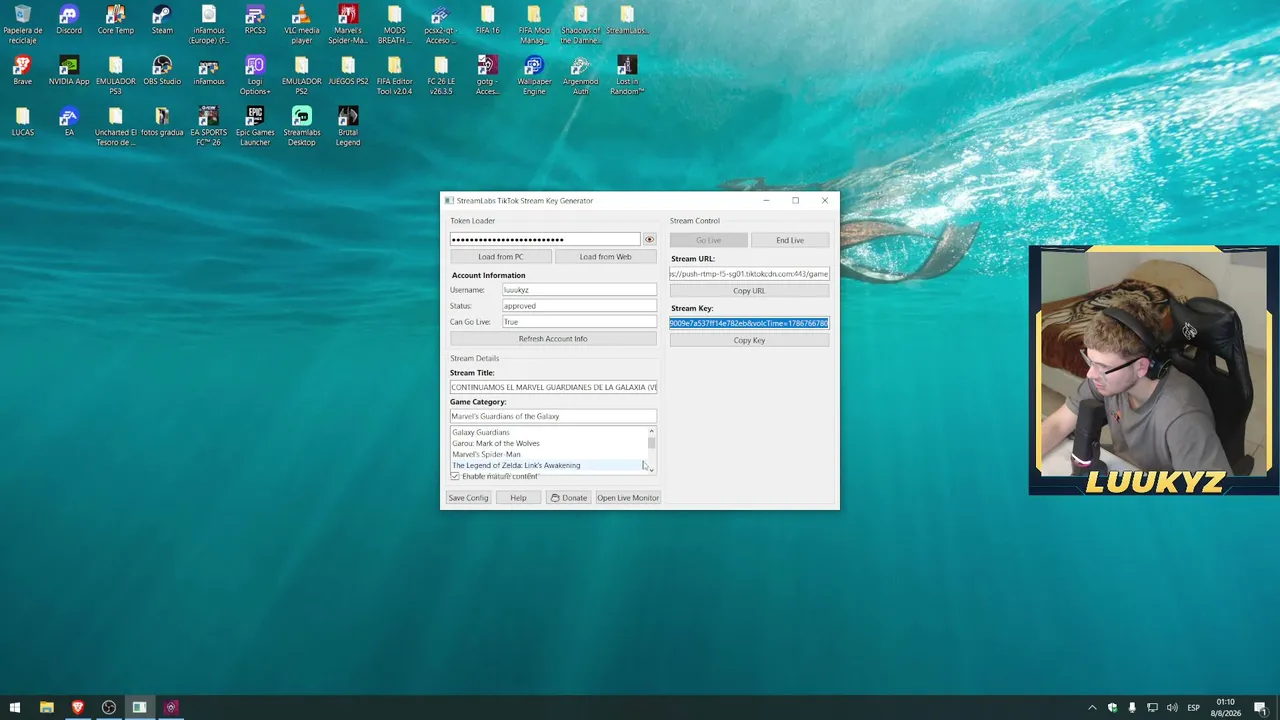Screen dimensions: 1280x720
Task: Select the Logi Options+ desktop icon
Action: (x=255, y=76)
